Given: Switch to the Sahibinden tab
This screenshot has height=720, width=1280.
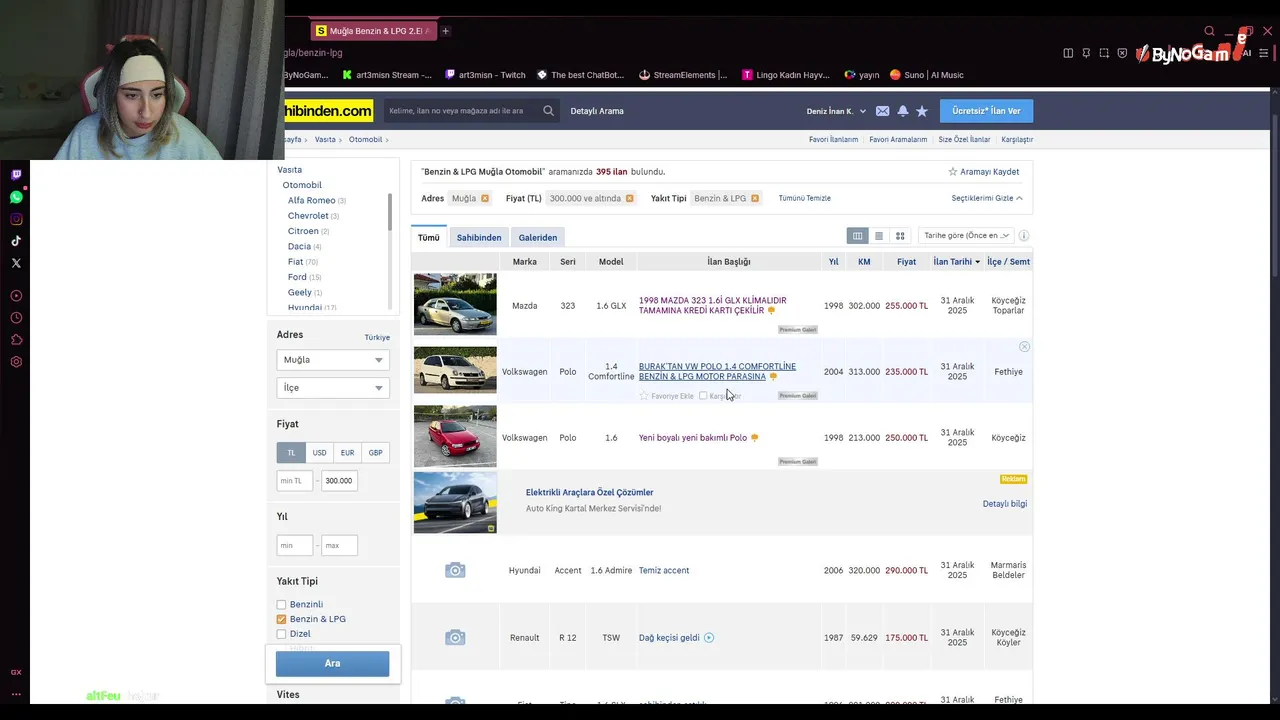Looking at the screenshot, I should coord(479,237).
